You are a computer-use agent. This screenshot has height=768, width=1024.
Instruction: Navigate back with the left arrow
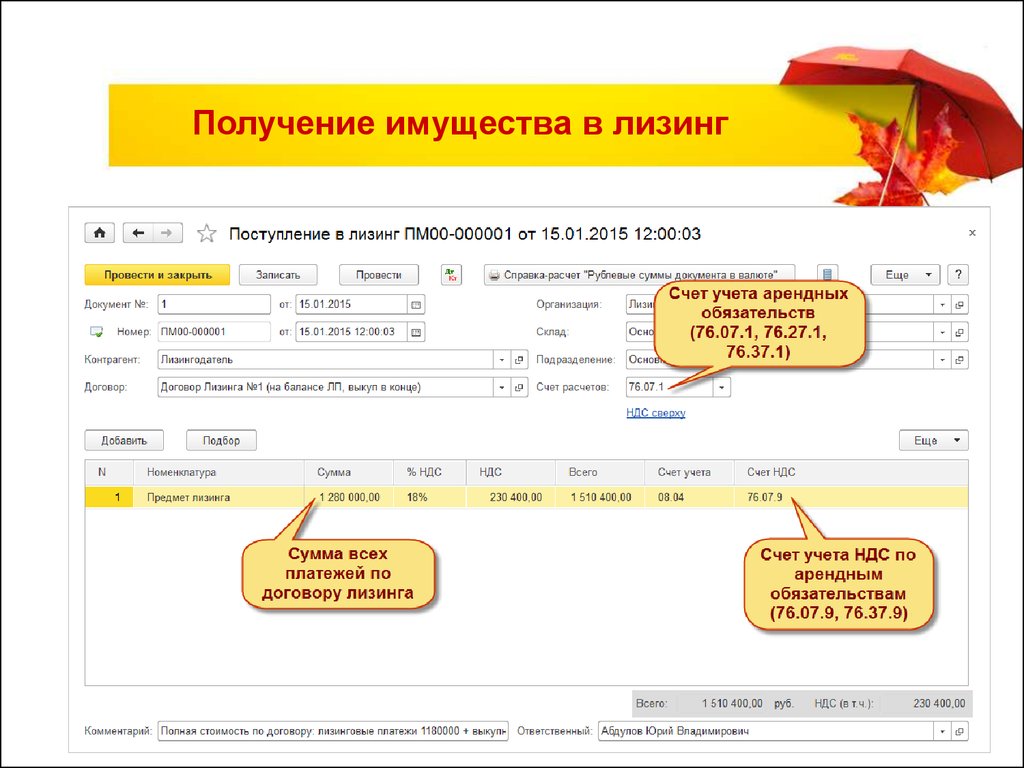tap(138, 233)
